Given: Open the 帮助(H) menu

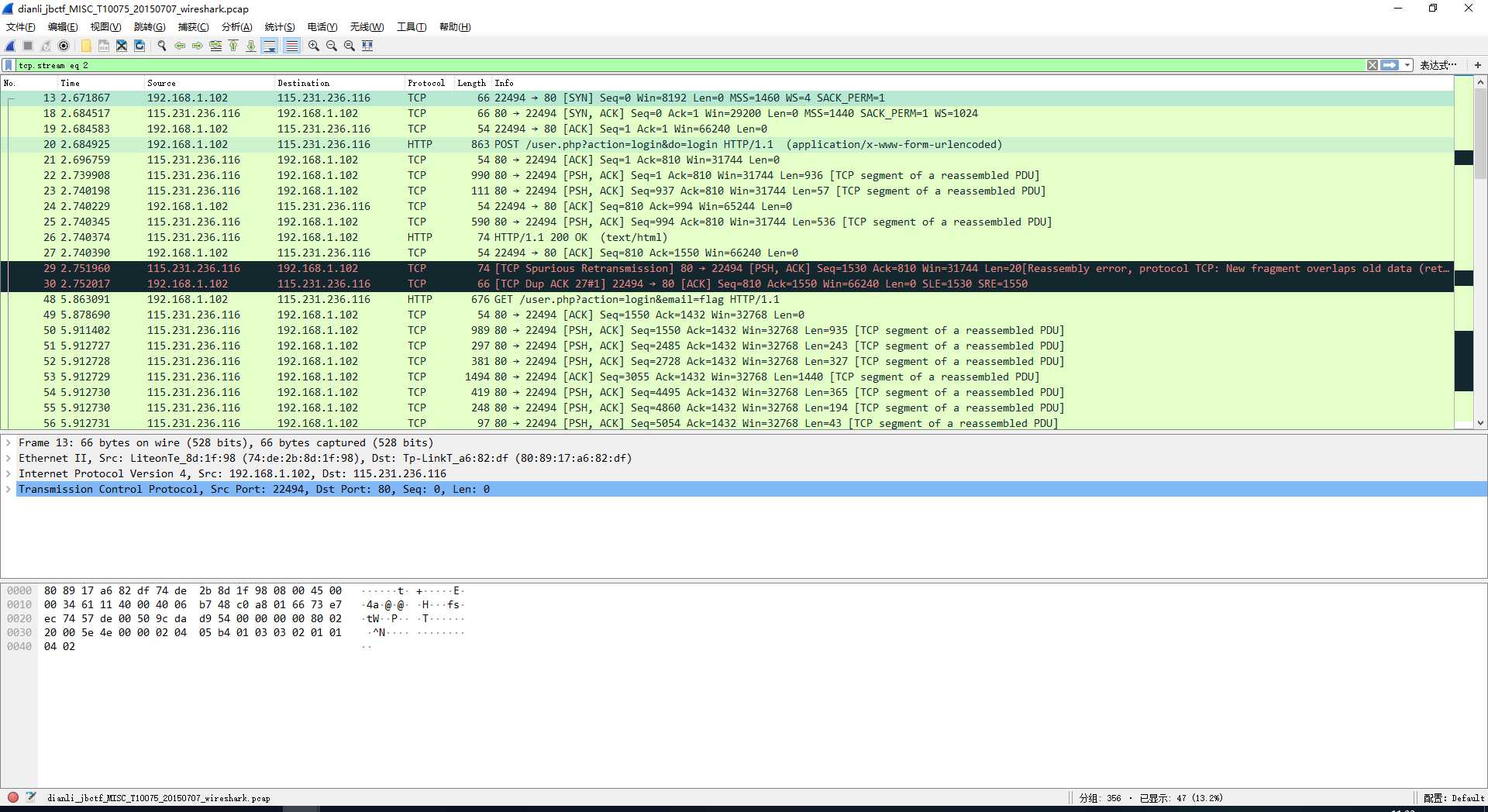Looking at the screenshot, I should (455, 27).
